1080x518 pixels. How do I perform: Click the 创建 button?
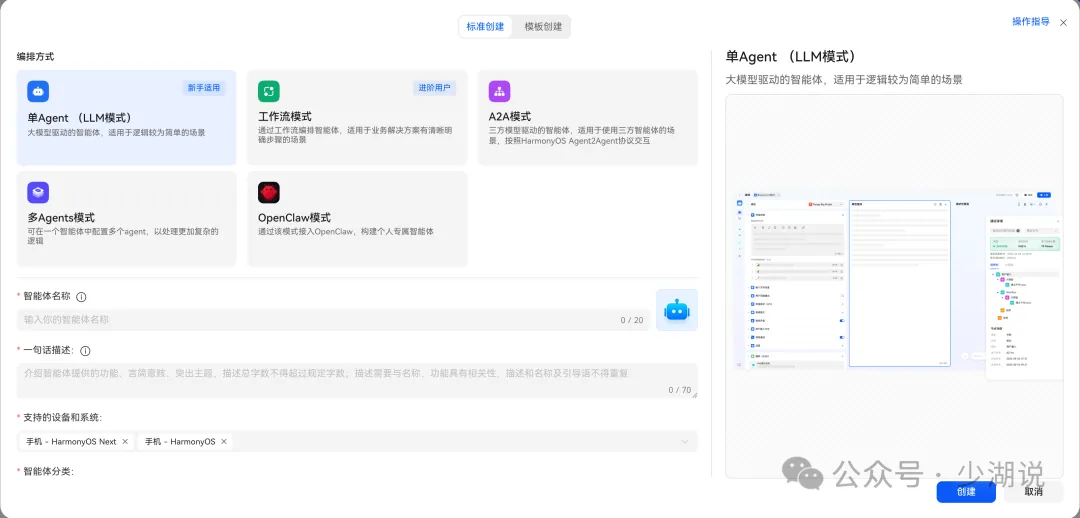click(x=966, y=491)
